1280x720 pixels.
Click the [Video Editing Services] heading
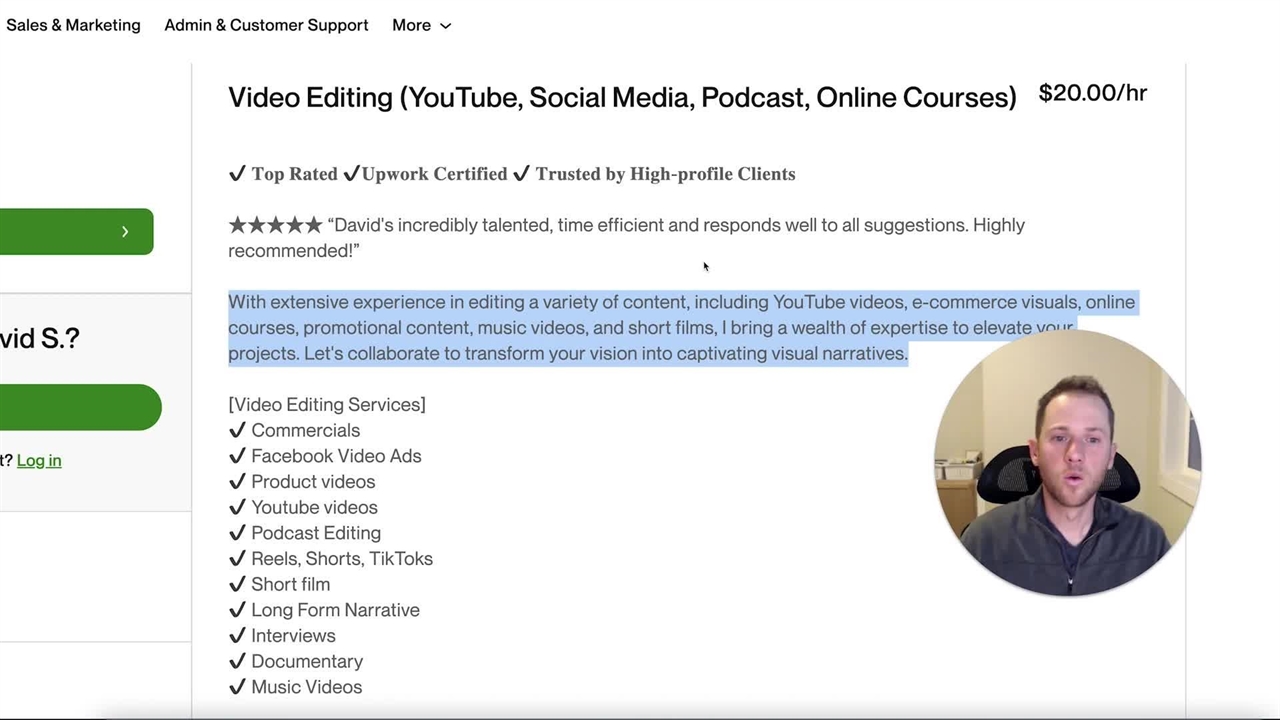pyautogui.click(x=327, y=405)
